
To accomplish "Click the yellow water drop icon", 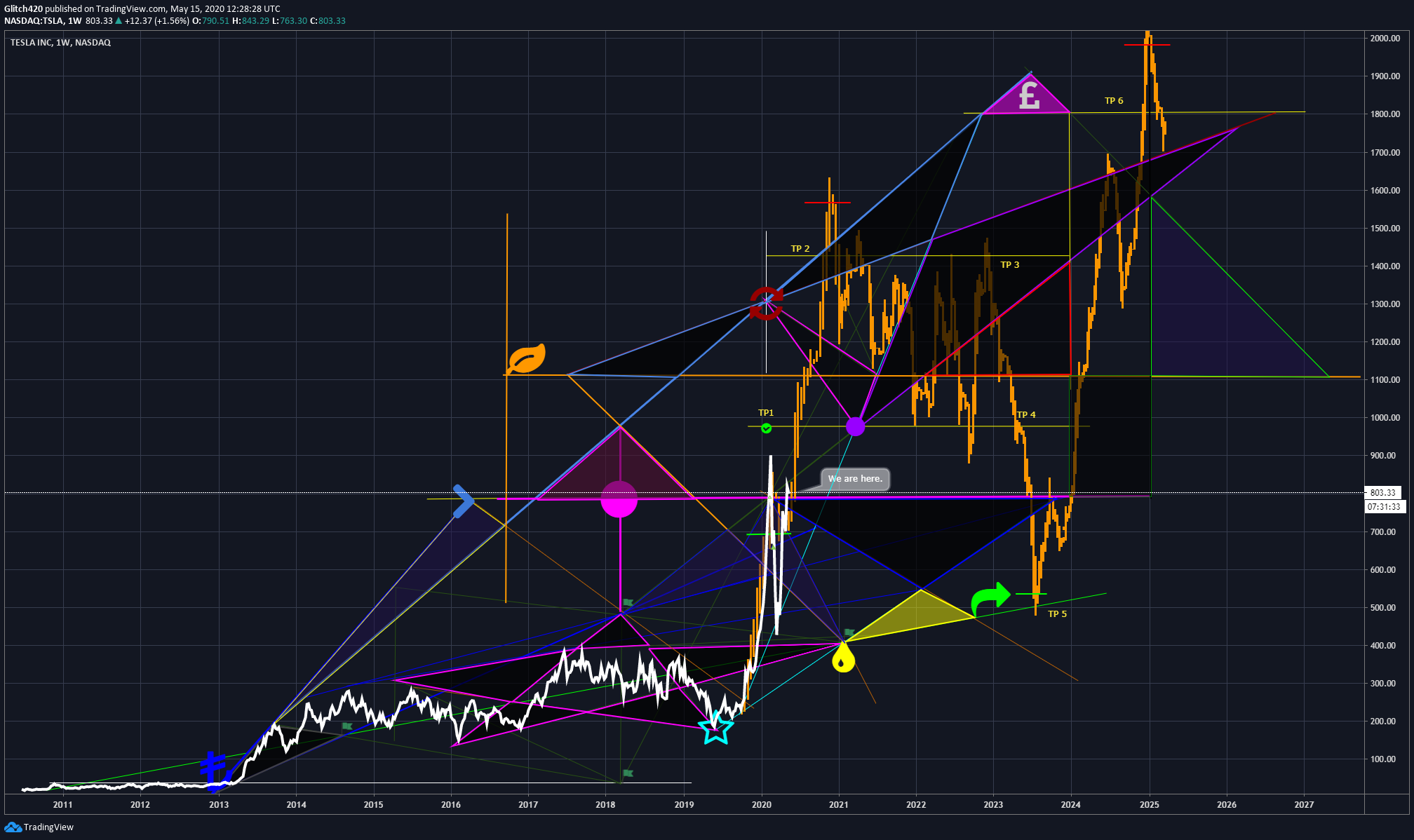I will tap(843, 658).
